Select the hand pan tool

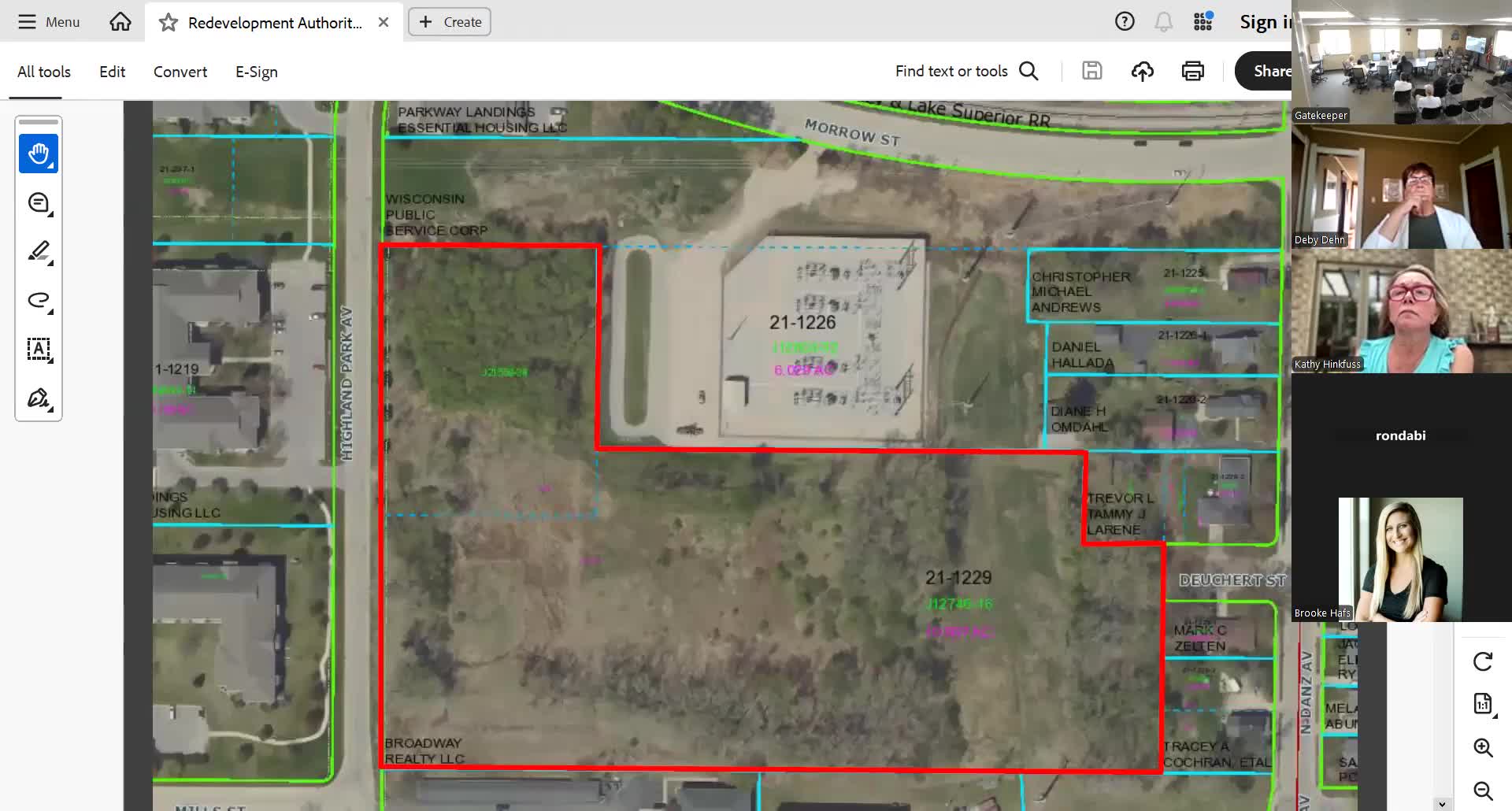(39, 154)
